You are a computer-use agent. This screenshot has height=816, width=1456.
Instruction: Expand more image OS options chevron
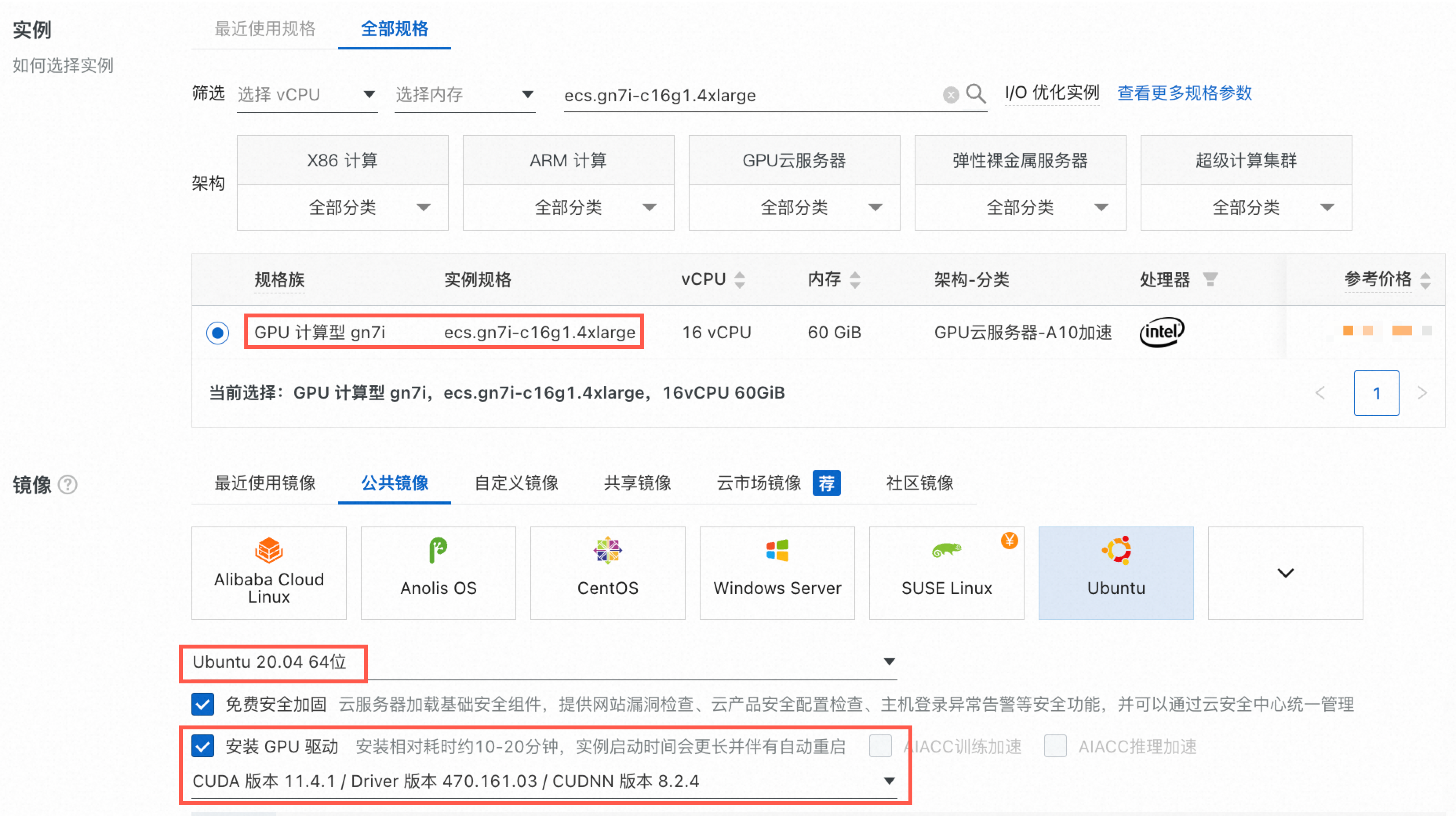click(1286, 573)
